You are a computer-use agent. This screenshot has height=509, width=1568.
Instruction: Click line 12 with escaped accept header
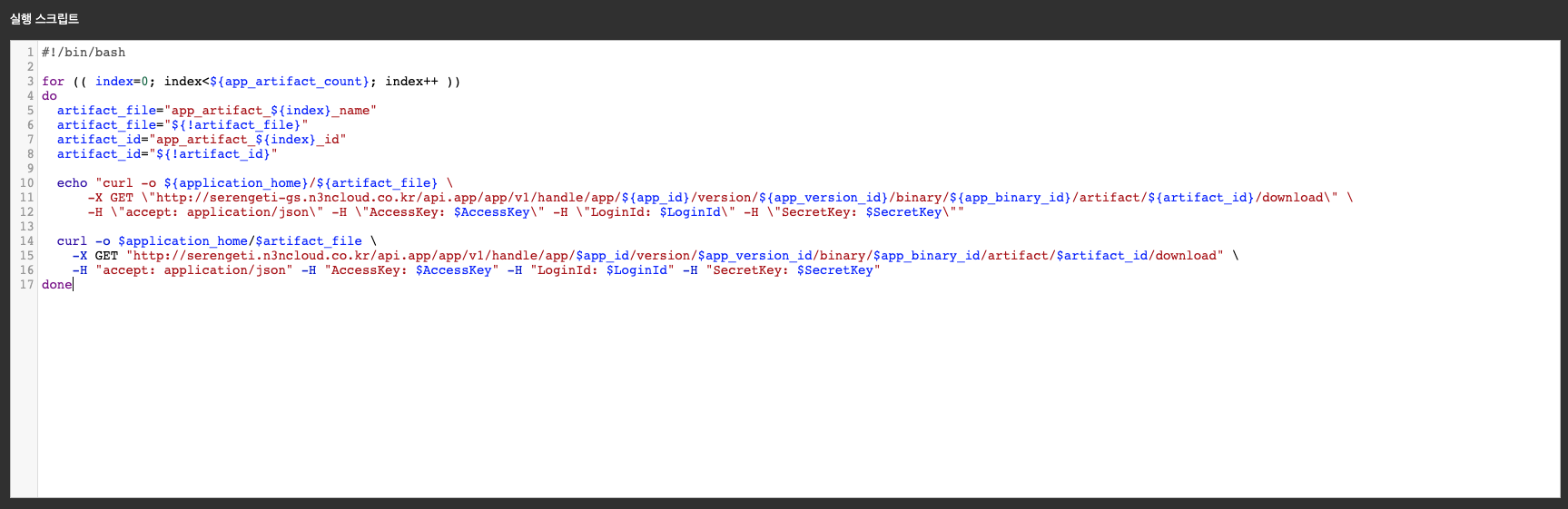(526, 212)
